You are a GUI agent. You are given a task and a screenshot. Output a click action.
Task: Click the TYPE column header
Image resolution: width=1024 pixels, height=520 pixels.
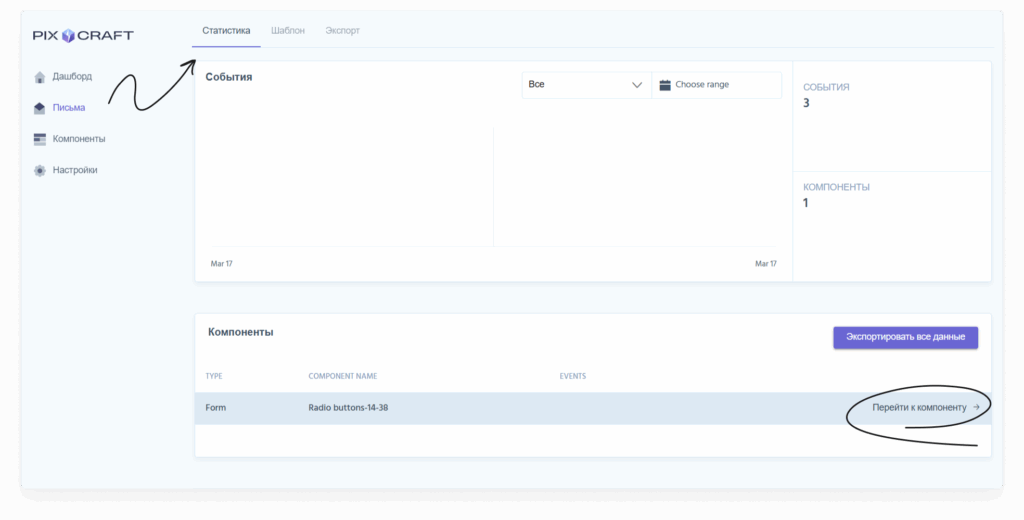coord(214,376)
